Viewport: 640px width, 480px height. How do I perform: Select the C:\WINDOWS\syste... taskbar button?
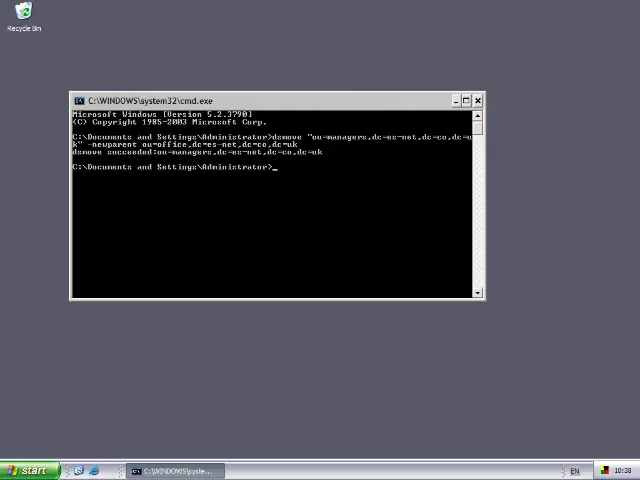click(x=172, y=471)
